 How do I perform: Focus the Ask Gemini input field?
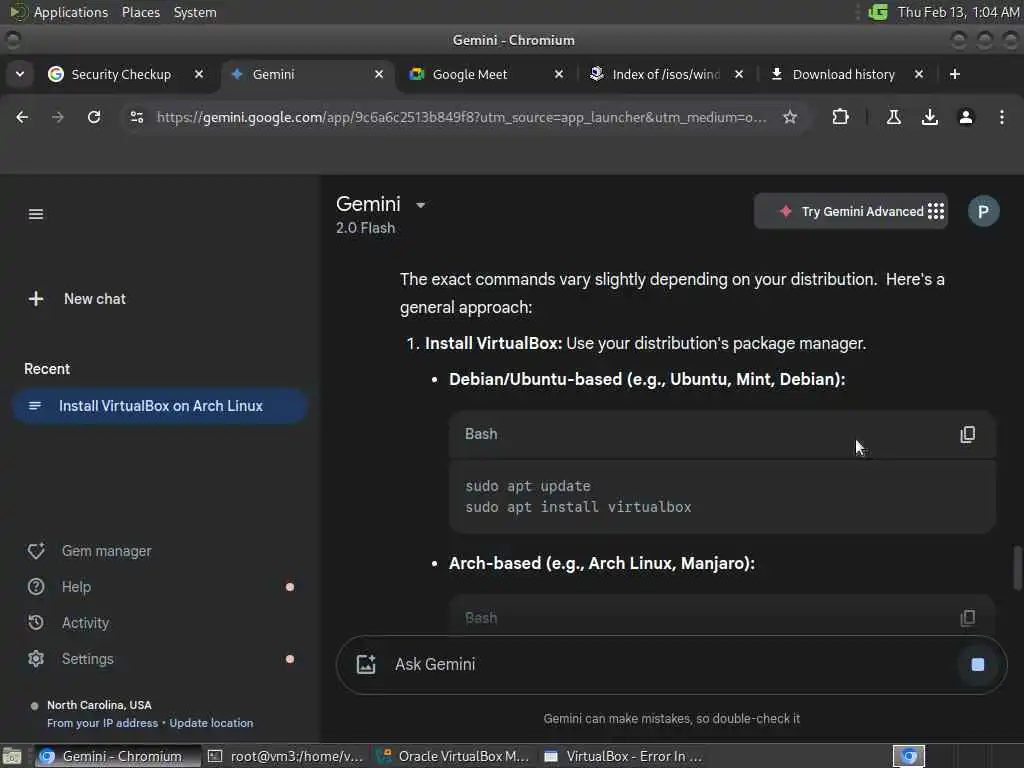[x=673, y=664]
